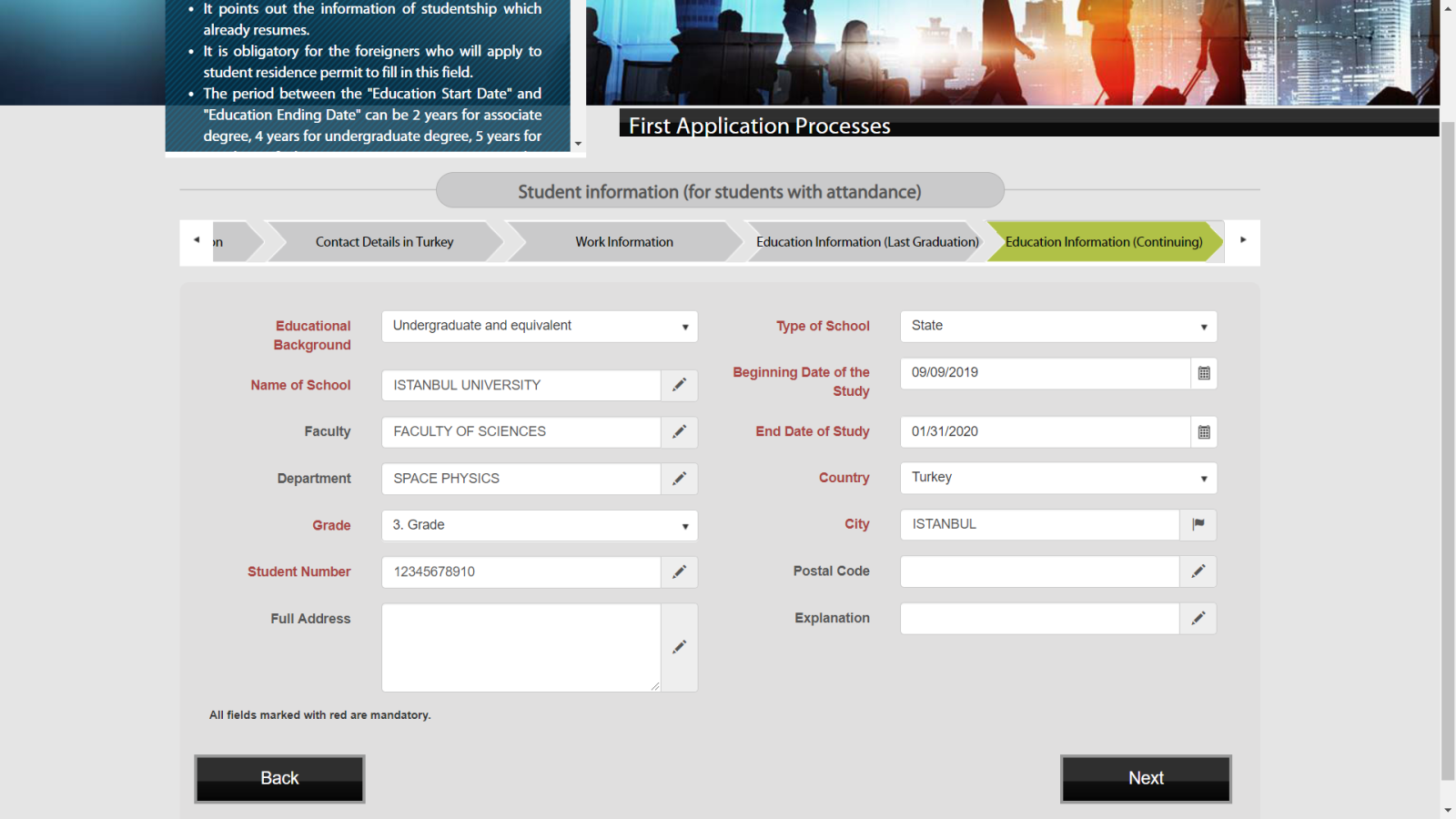
Task: Open calendar for Beginning Date of Study
Action: [1203, 373]
